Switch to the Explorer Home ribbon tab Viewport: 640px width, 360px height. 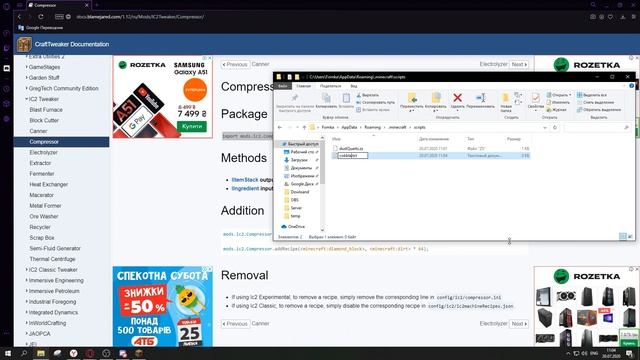[x=303, y=86]
